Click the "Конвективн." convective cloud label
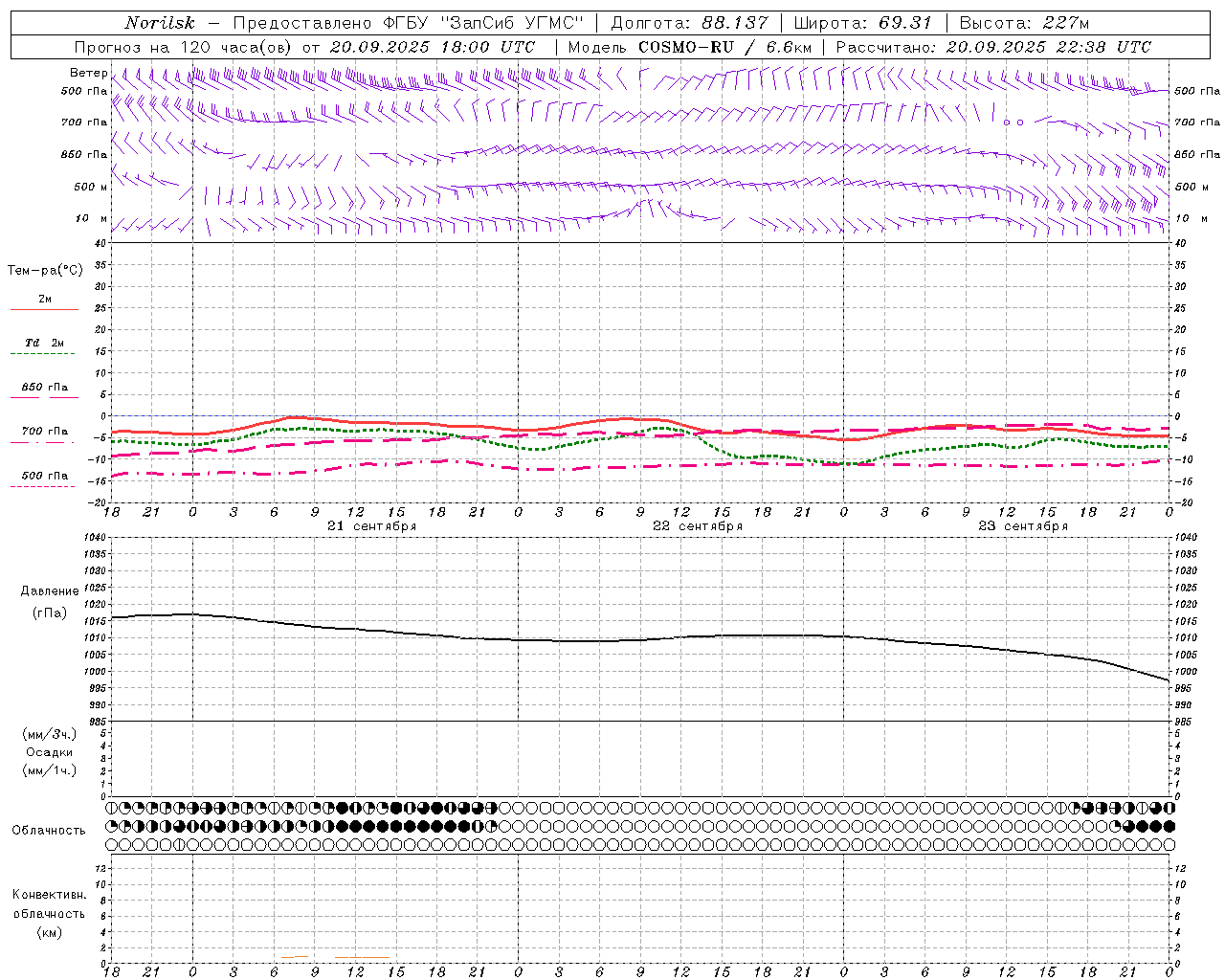The height and width of the screenshot is (980, 1225). [x=49, y=895]
